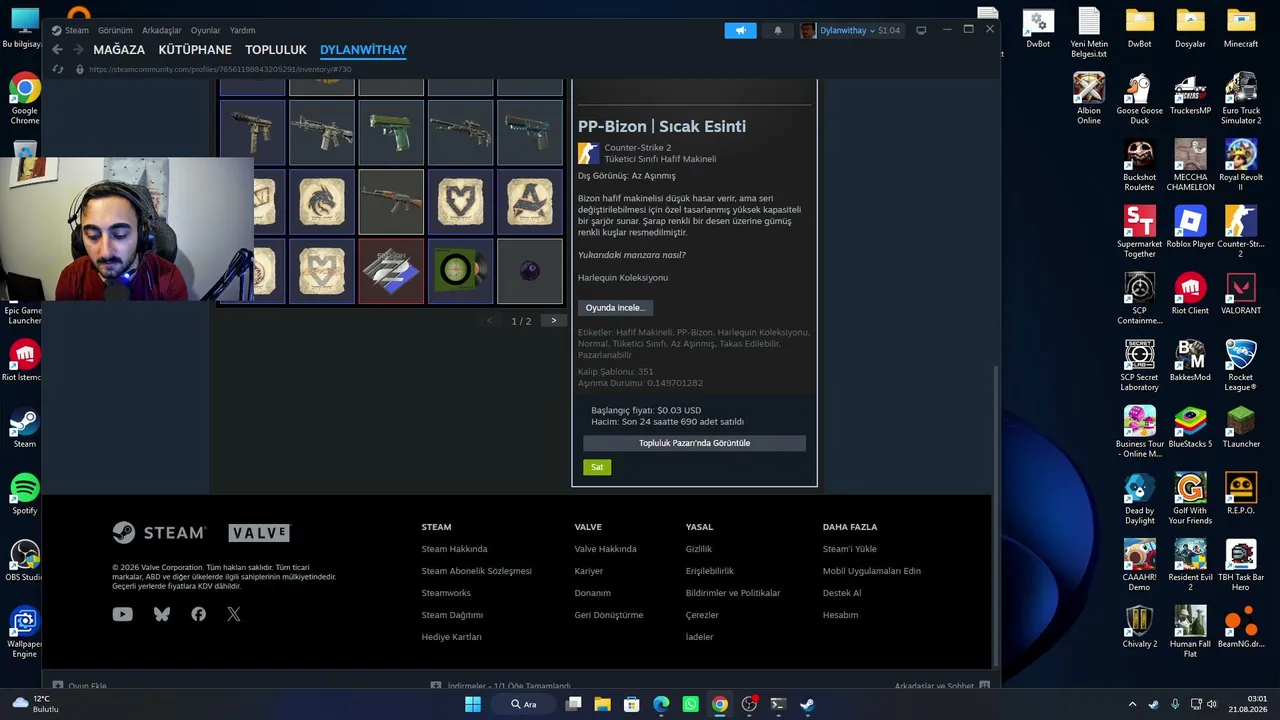Open the YouTube icon in footer
The width and height of the screenshot is (1280, 720).
point(122,614)
